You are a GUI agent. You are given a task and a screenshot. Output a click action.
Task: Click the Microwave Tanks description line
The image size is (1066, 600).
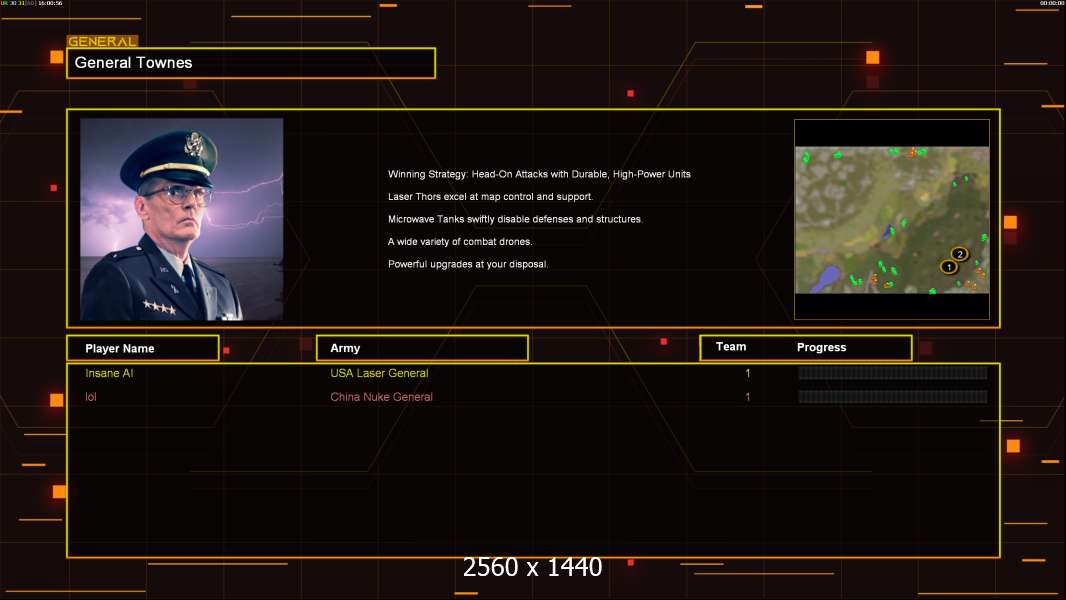pyautogui.click(x=515, y=219)
